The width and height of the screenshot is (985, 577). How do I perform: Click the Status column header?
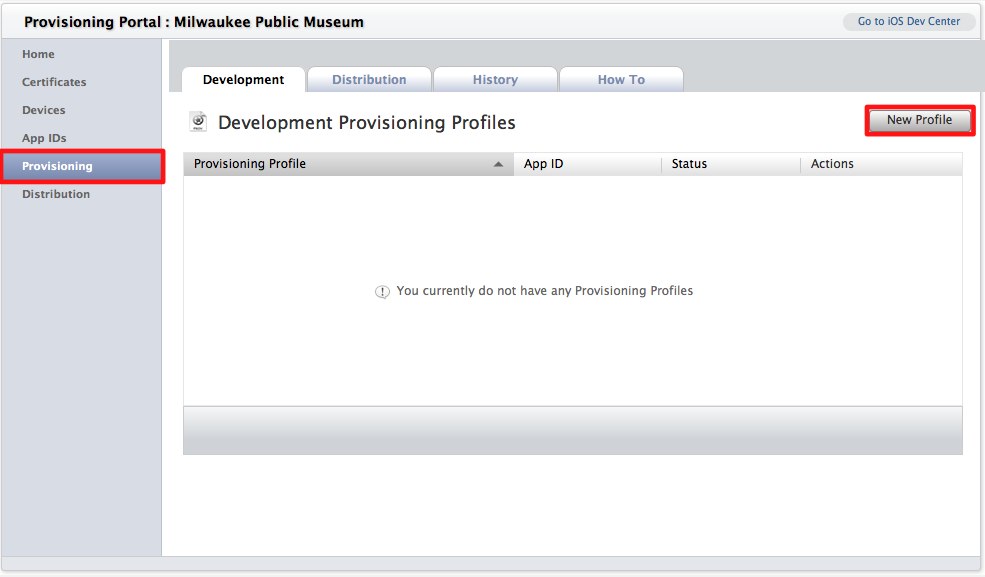pyautogui.click(x=731, y=164)
